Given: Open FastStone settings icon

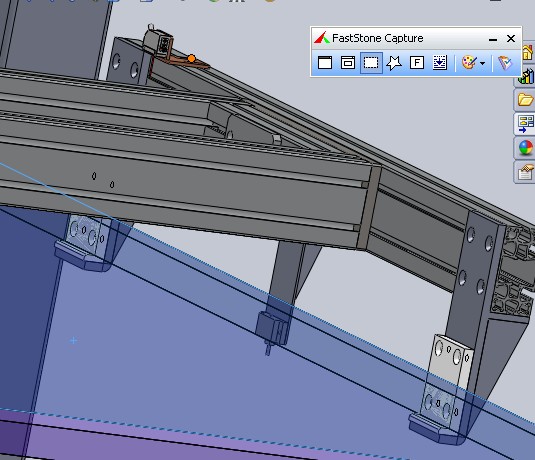Looking at the screenshot, I should point(505,63).
